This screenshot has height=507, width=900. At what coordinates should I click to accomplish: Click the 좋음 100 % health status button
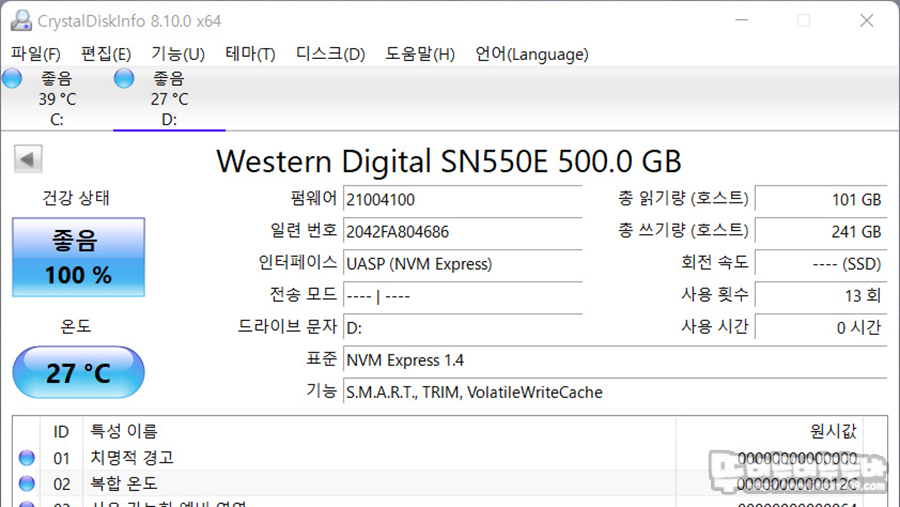pyautogui.click(x=79, y=257)
